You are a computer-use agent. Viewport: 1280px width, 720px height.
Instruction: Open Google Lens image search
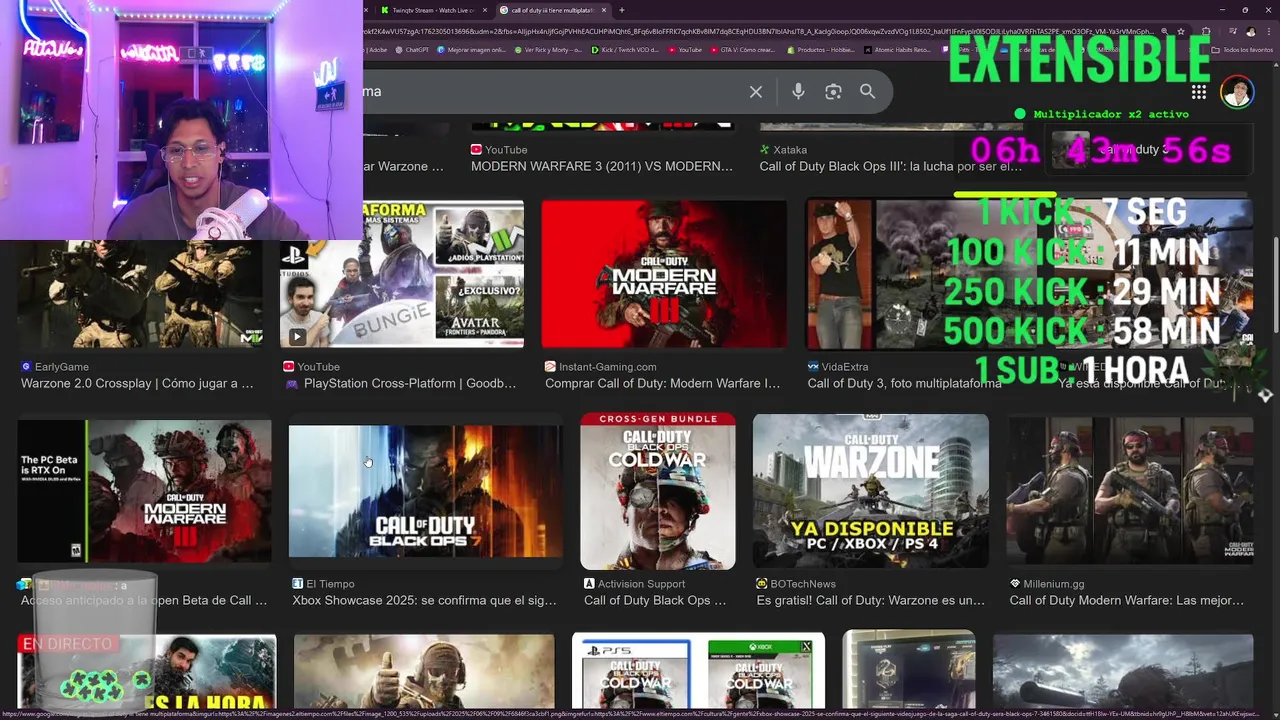coord(833,91)
